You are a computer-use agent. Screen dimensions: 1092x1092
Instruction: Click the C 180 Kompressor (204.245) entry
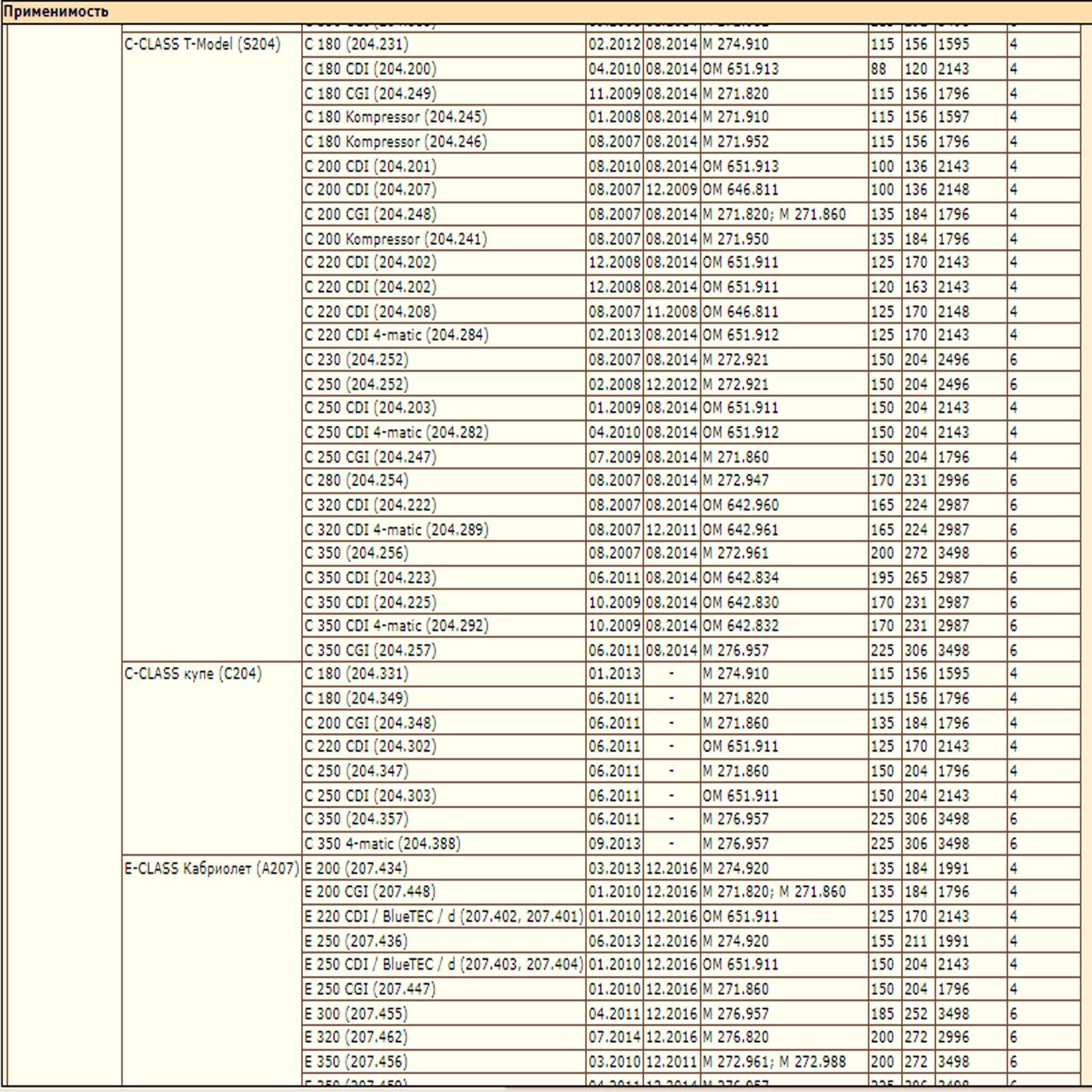396,117
